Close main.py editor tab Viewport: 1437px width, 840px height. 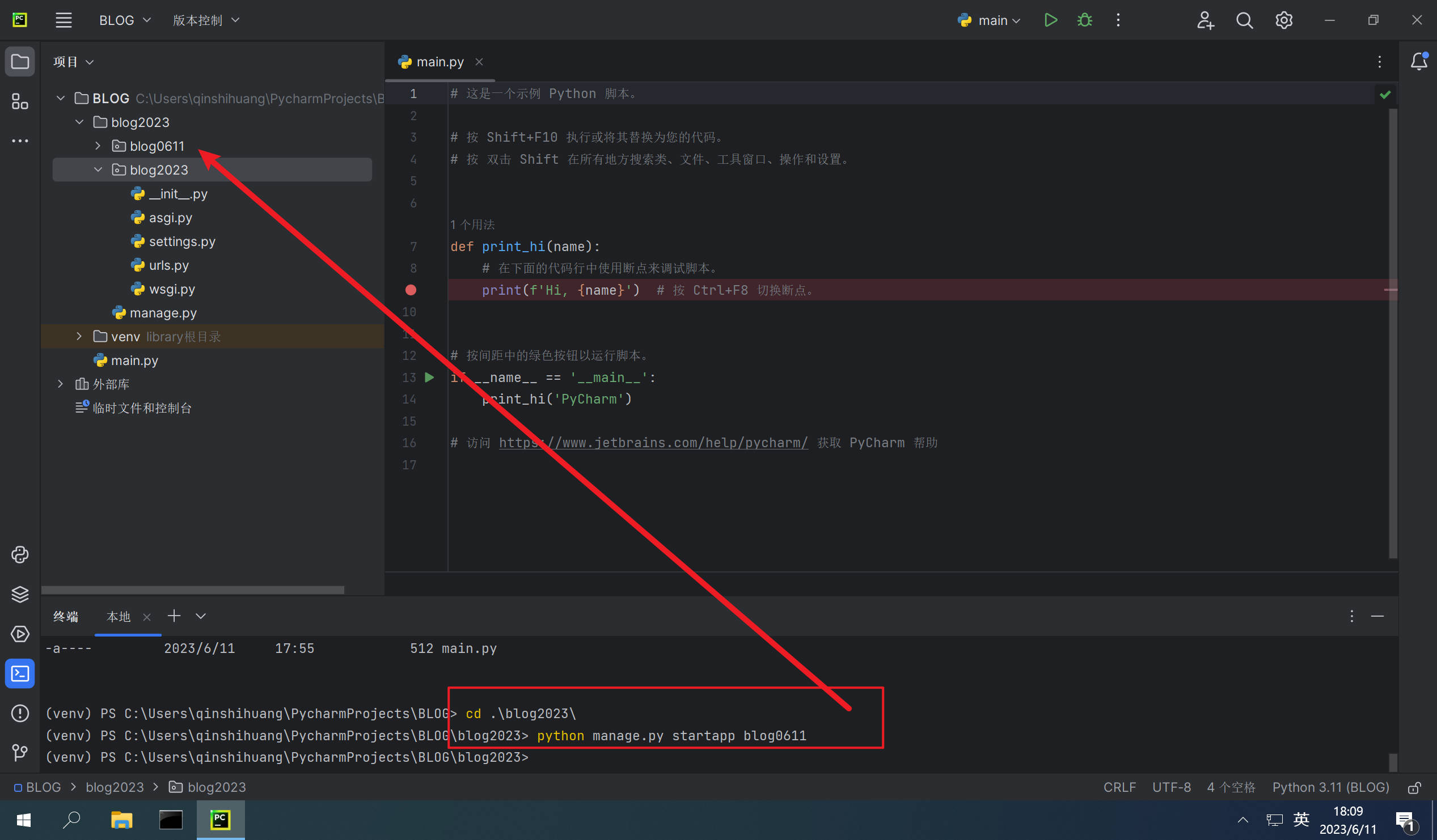[x=479, y=62]
